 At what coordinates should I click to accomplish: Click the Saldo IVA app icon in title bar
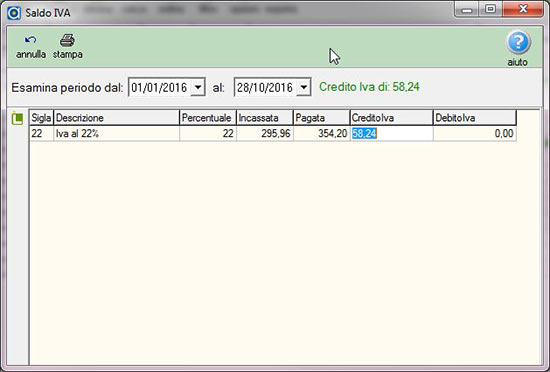point(14,13)
